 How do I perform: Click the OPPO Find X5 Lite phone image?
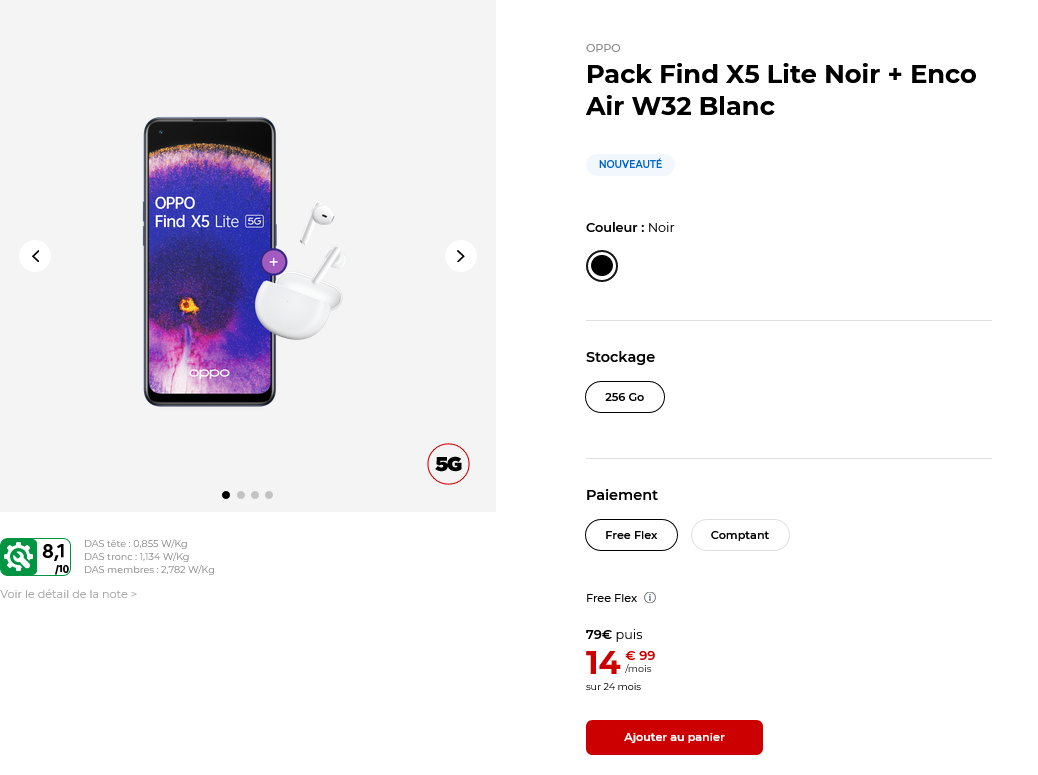pyautogui.click(x=209, y=300)
